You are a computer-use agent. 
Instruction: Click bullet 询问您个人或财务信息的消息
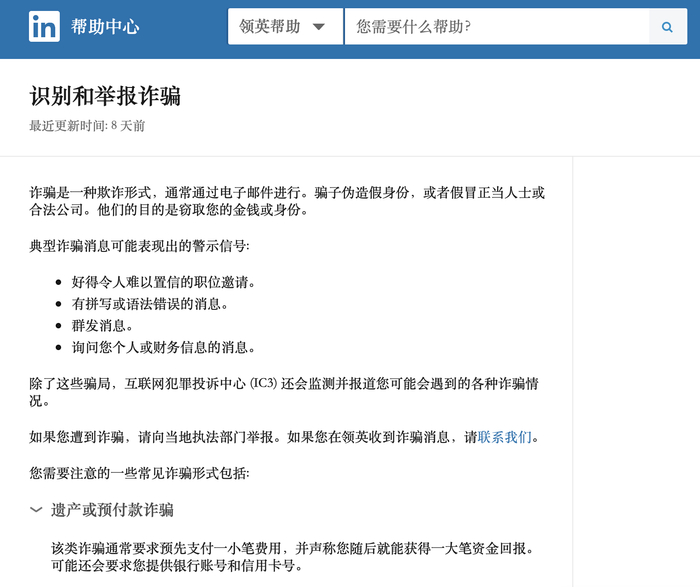(x=163, y=347)
